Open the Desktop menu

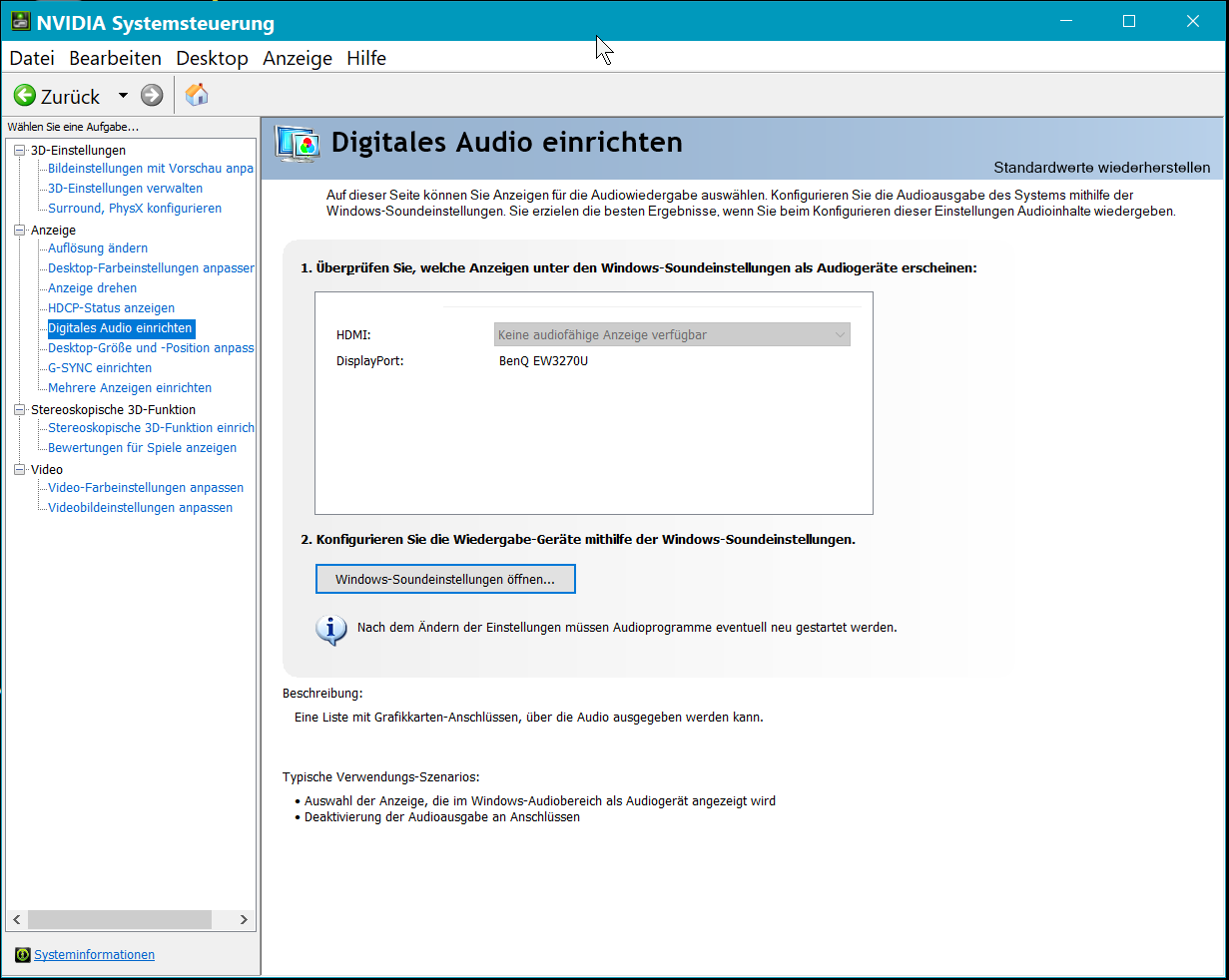coord(212,58)
